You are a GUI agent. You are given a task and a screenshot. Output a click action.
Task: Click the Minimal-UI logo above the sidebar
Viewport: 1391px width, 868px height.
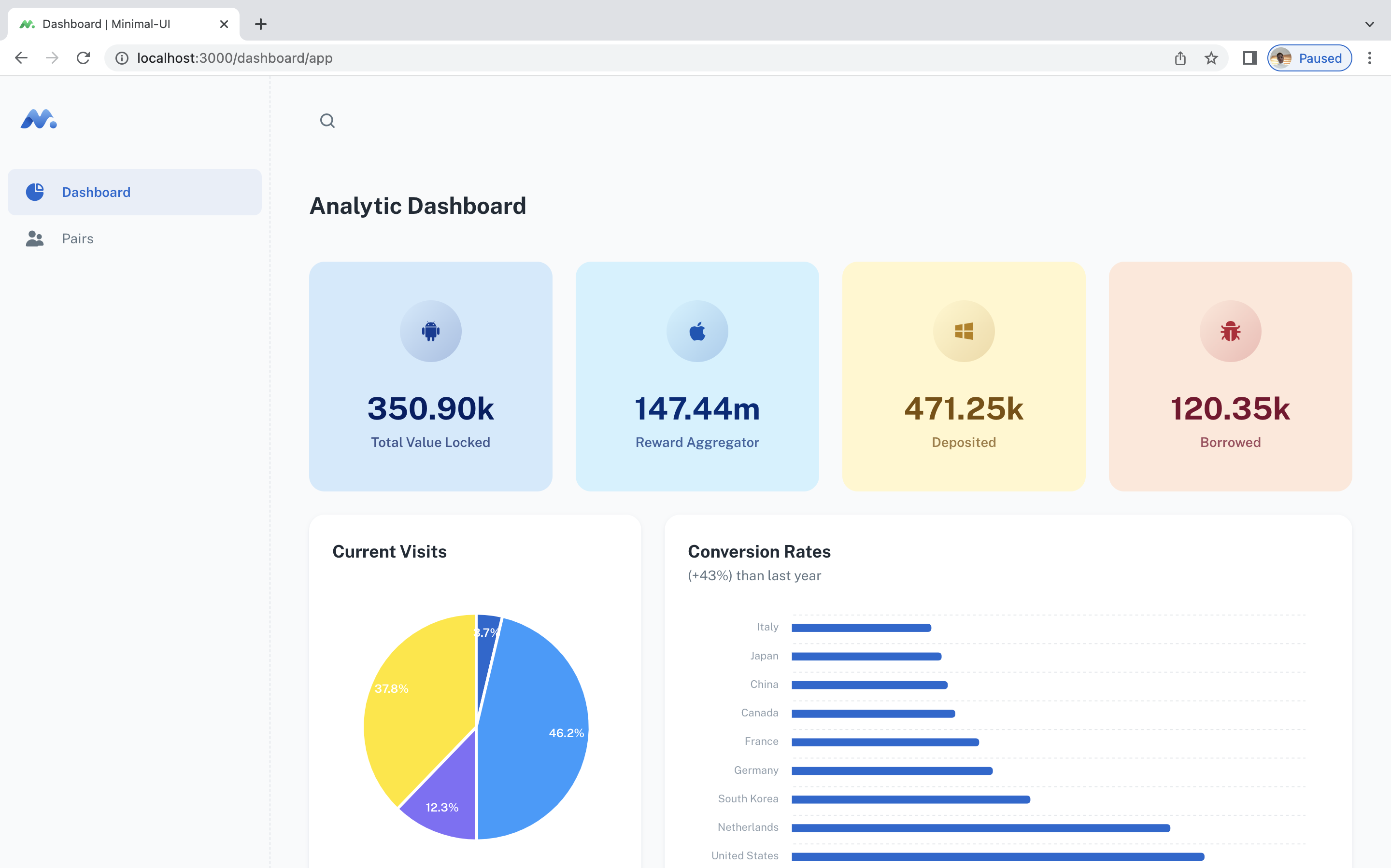(x=38, y=119)
